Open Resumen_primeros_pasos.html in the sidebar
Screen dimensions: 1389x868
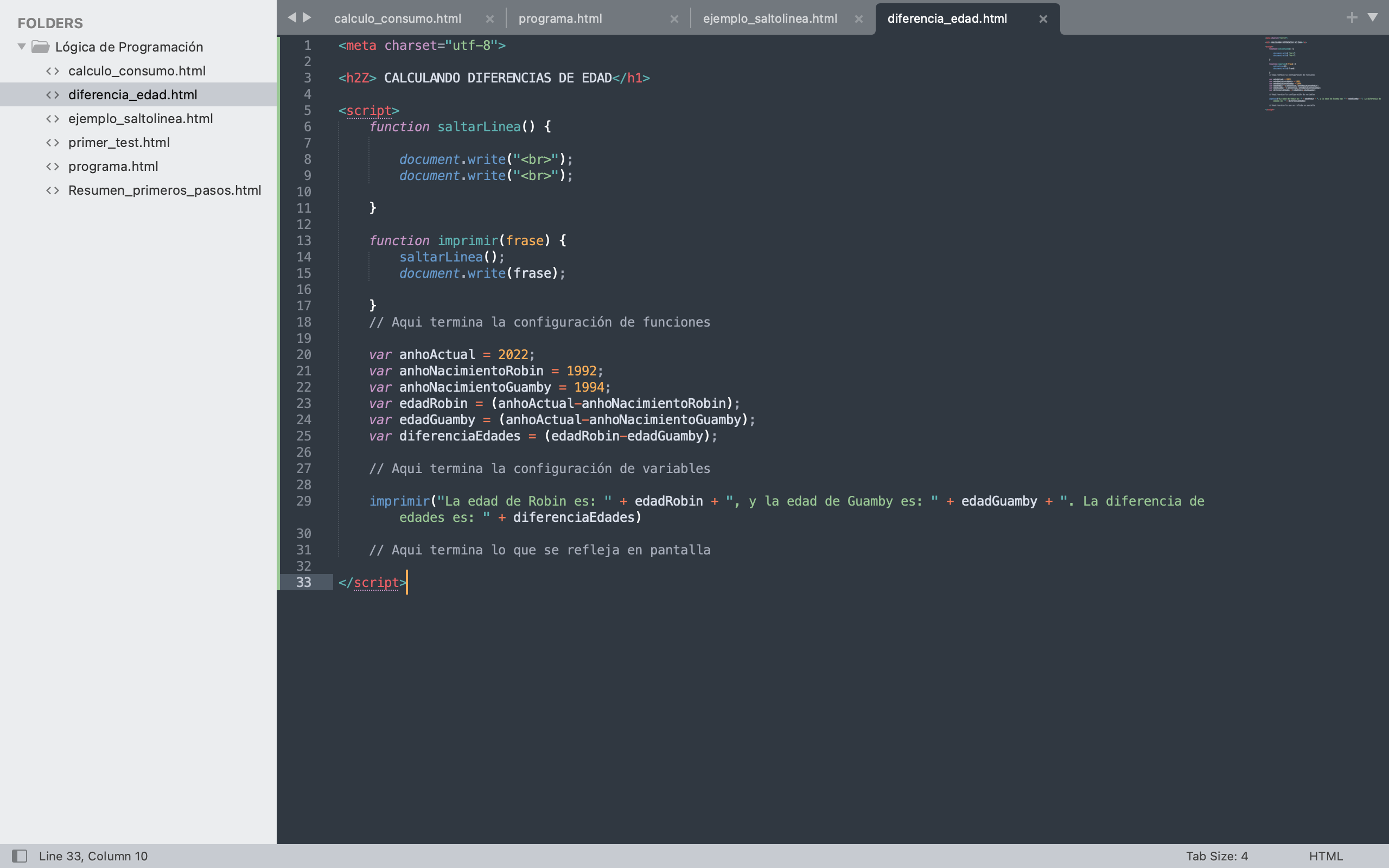pyautogui.click(x=165, y=190)
